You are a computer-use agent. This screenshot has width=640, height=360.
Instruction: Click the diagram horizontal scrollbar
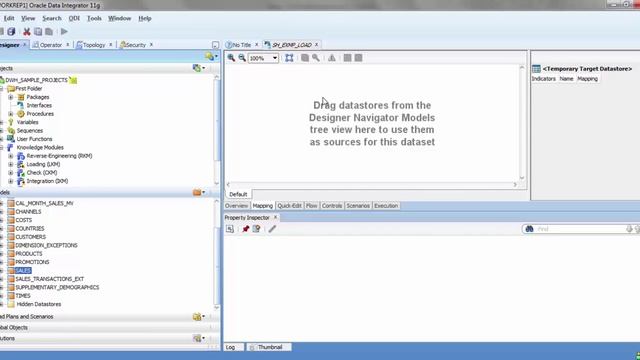(371, 185)
